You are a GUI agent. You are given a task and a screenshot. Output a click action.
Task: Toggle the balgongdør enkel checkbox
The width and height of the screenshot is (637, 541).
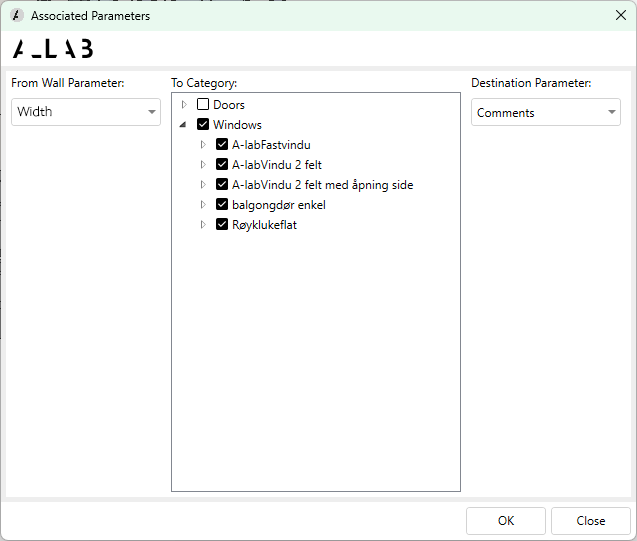tap(222, 205)
